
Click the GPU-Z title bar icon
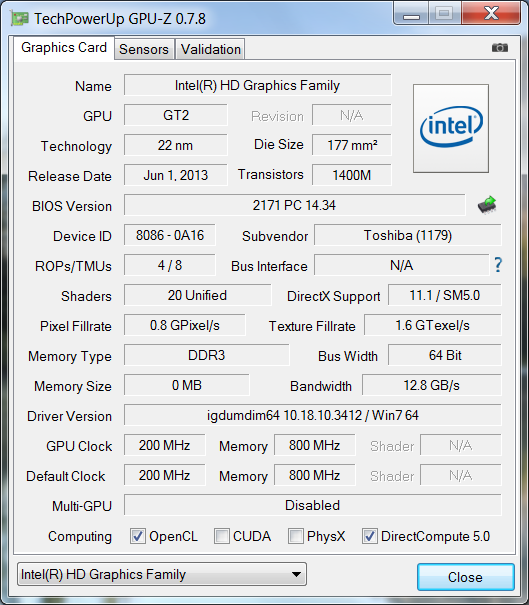pyautogui.click(x=20, y=19)
